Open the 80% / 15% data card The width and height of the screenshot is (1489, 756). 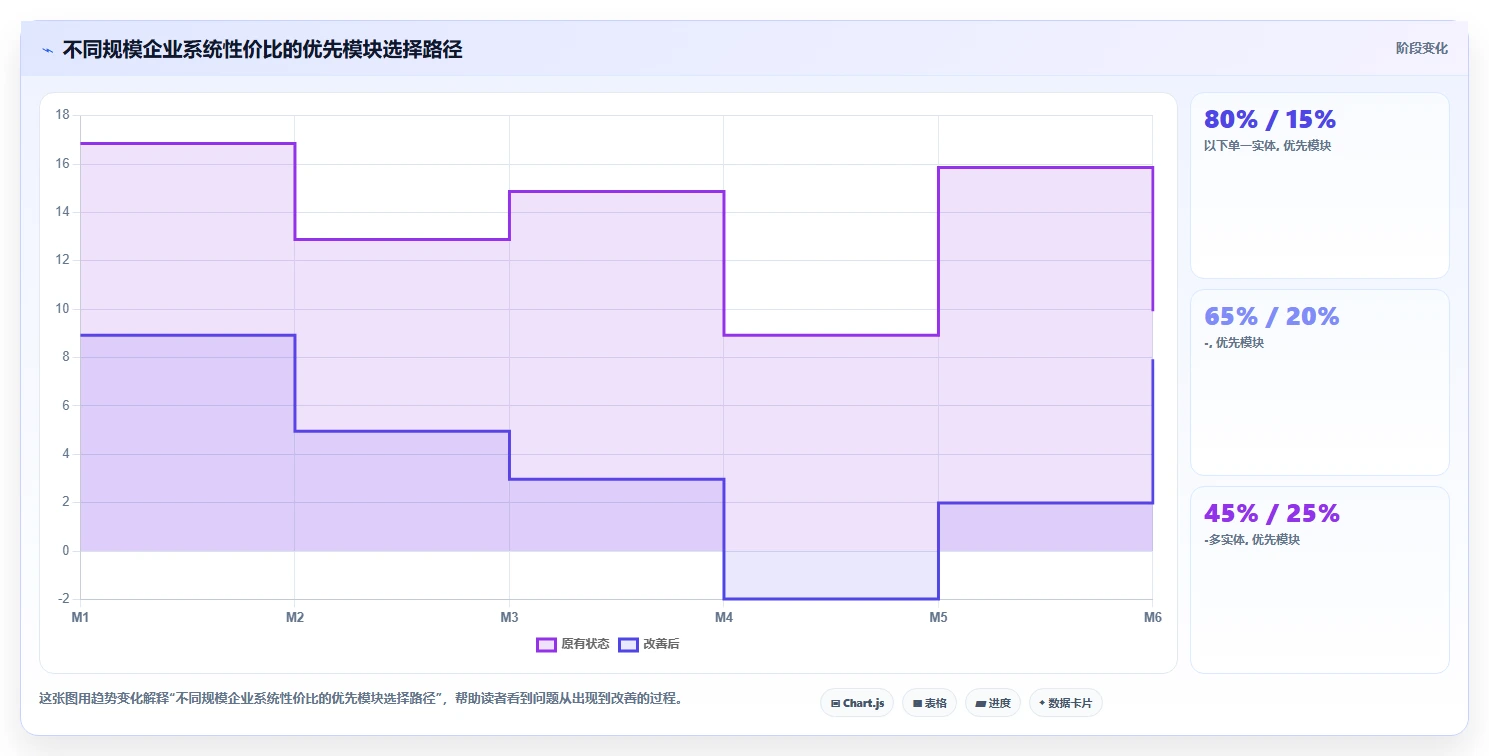[x=1319, y=185]
